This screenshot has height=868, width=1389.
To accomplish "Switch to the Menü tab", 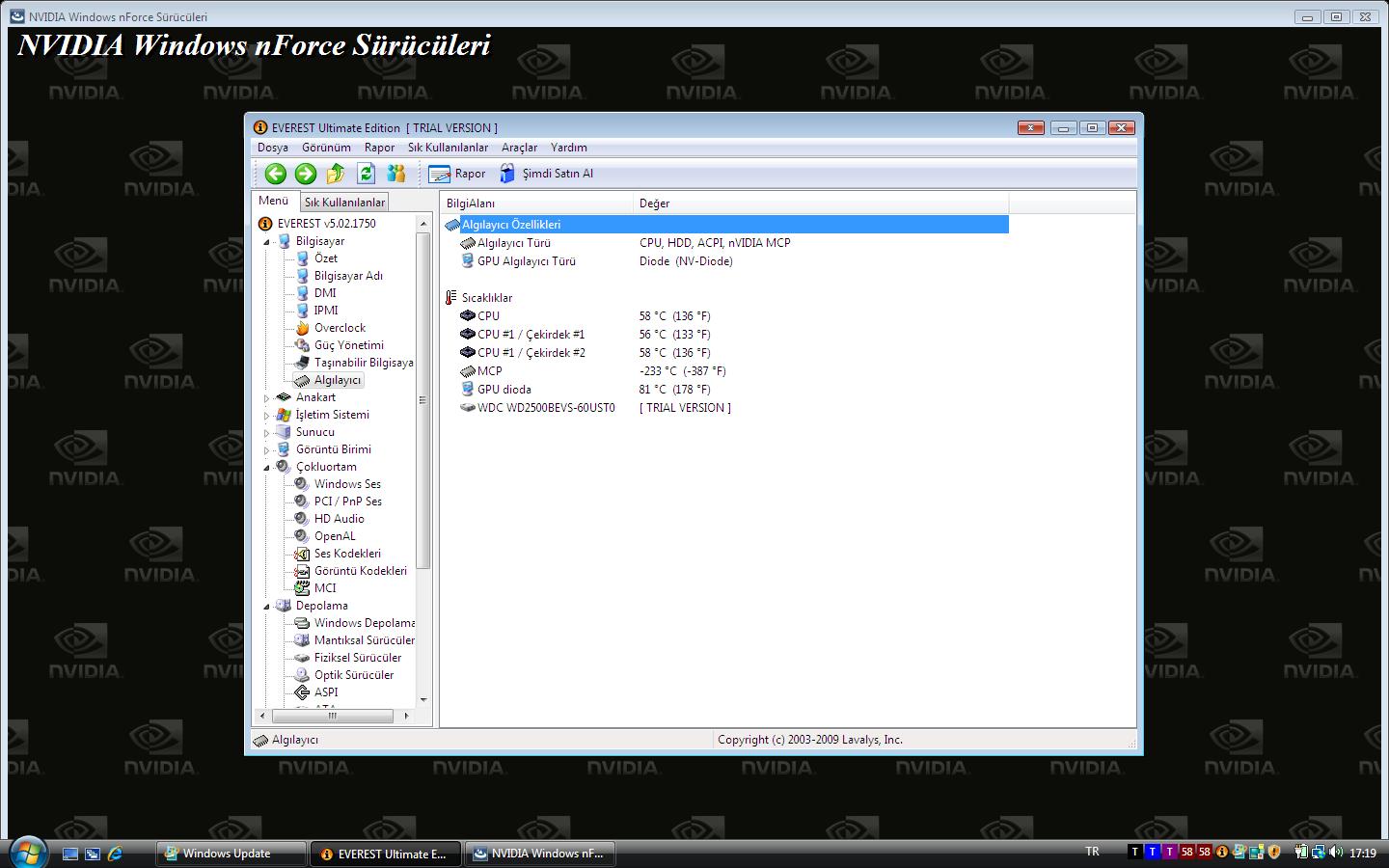I will click(x=273, y=201).
